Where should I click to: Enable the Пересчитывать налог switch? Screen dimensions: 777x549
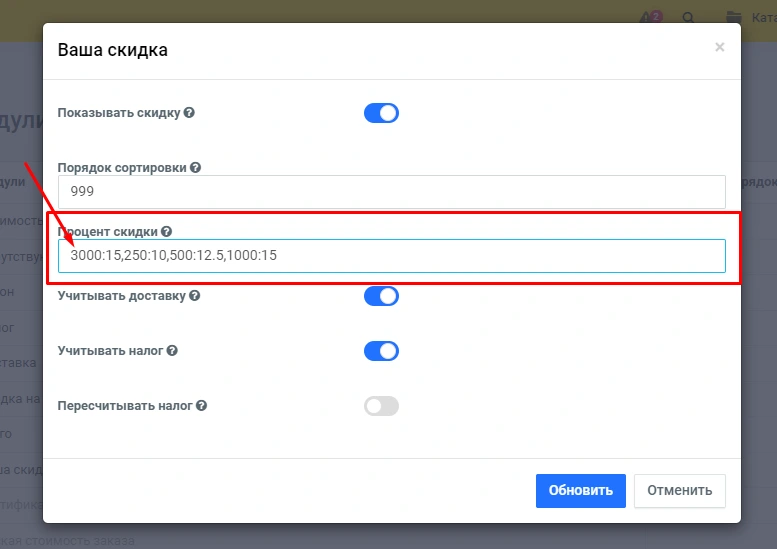(x=381, y=406)
